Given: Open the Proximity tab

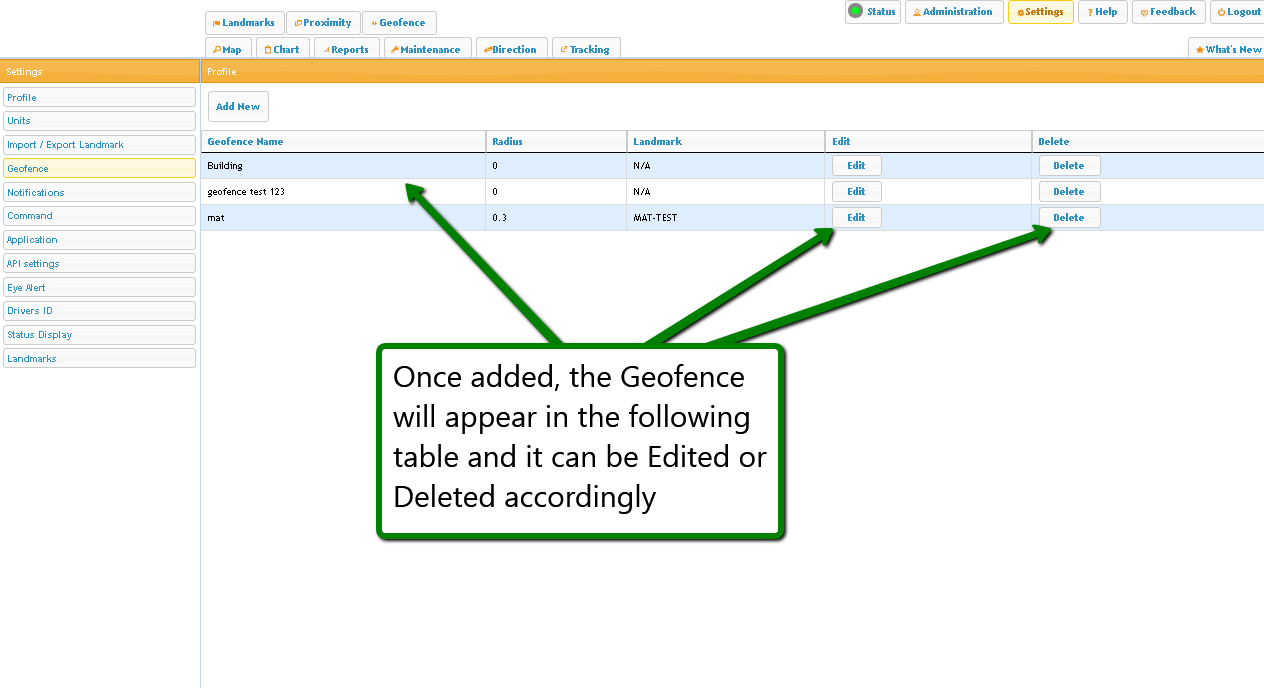Looking at the screenshot, I should [323, 23].
